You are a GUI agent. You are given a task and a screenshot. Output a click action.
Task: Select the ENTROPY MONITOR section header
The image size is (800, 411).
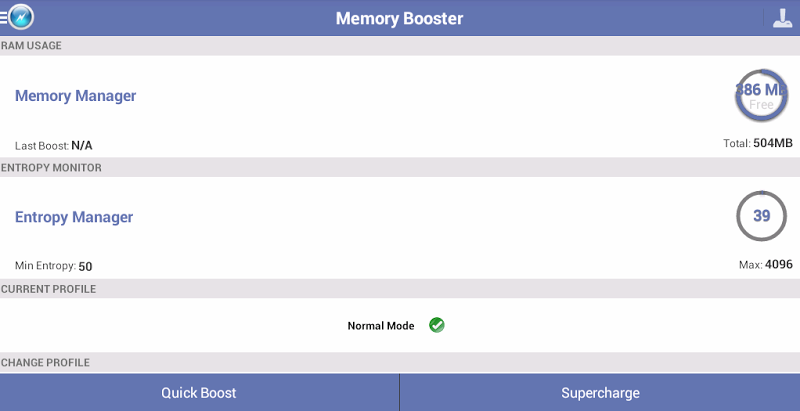coord(51,168)
